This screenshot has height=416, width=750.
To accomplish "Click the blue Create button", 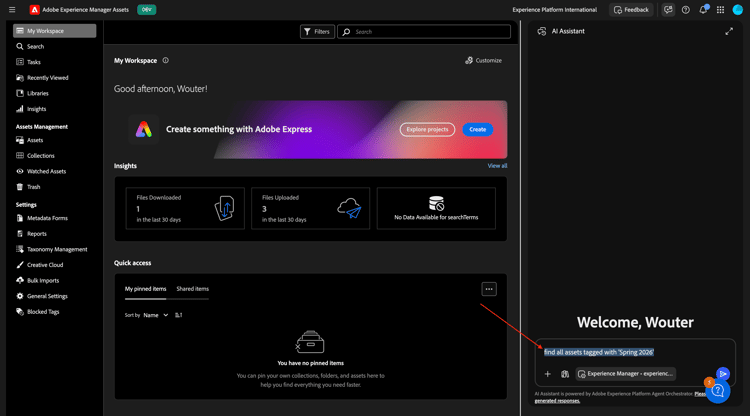I will 477,129.
